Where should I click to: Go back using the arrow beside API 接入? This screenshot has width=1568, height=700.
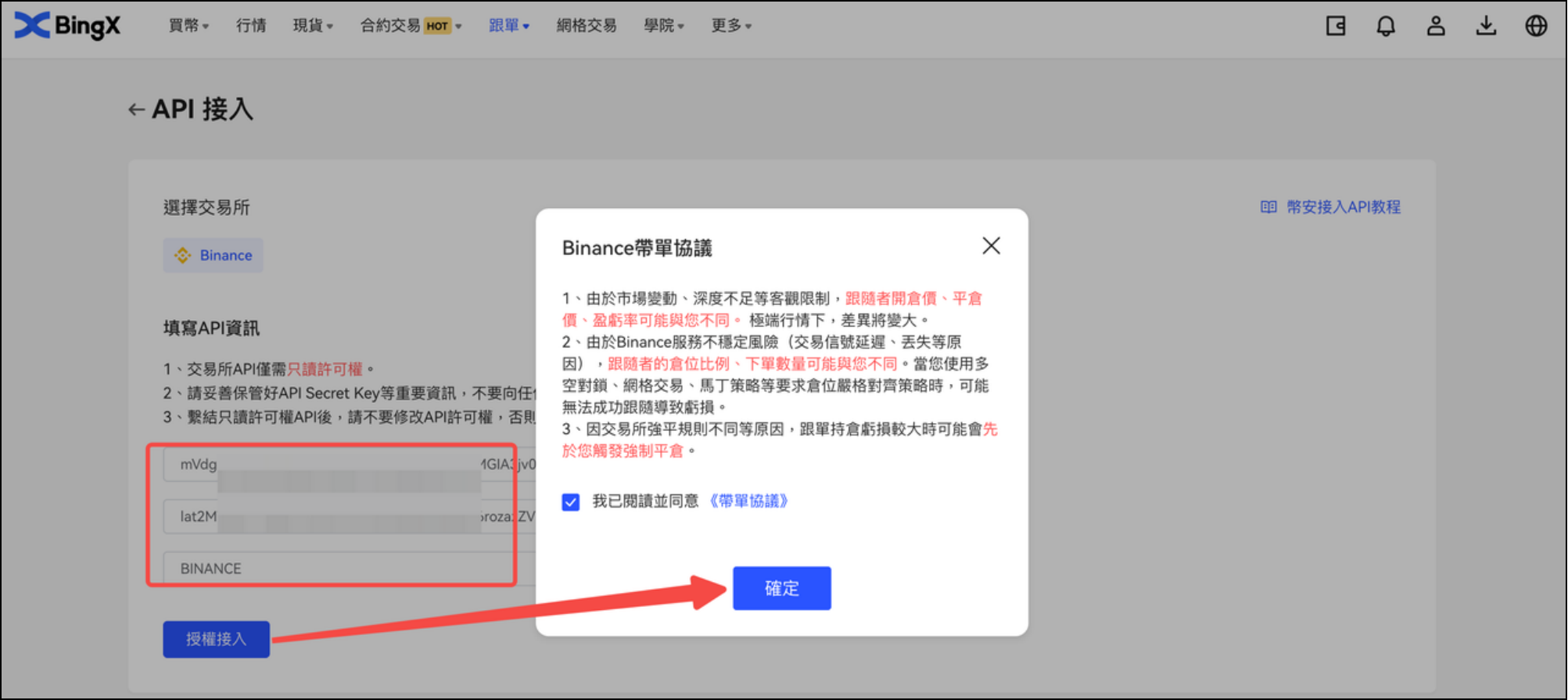[136, 109]
